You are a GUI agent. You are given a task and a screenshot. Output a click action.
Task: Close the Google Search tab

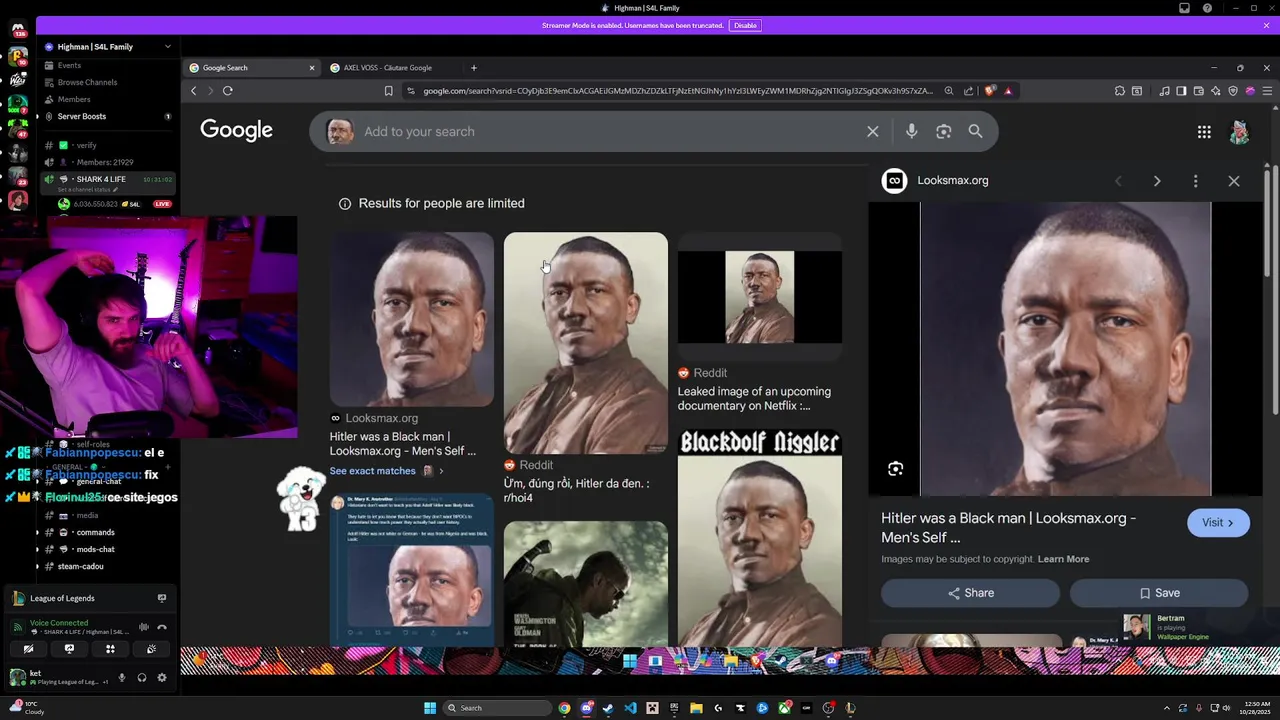[x=311, y=68]
